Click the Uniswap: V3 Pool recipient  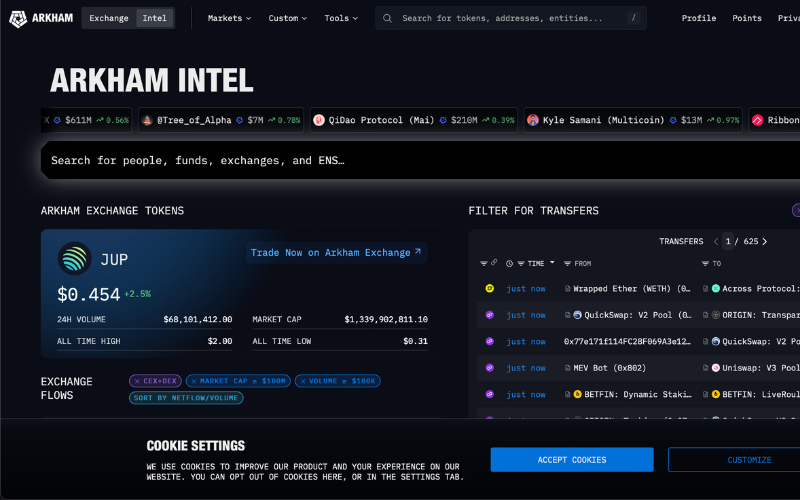(761, 368)
